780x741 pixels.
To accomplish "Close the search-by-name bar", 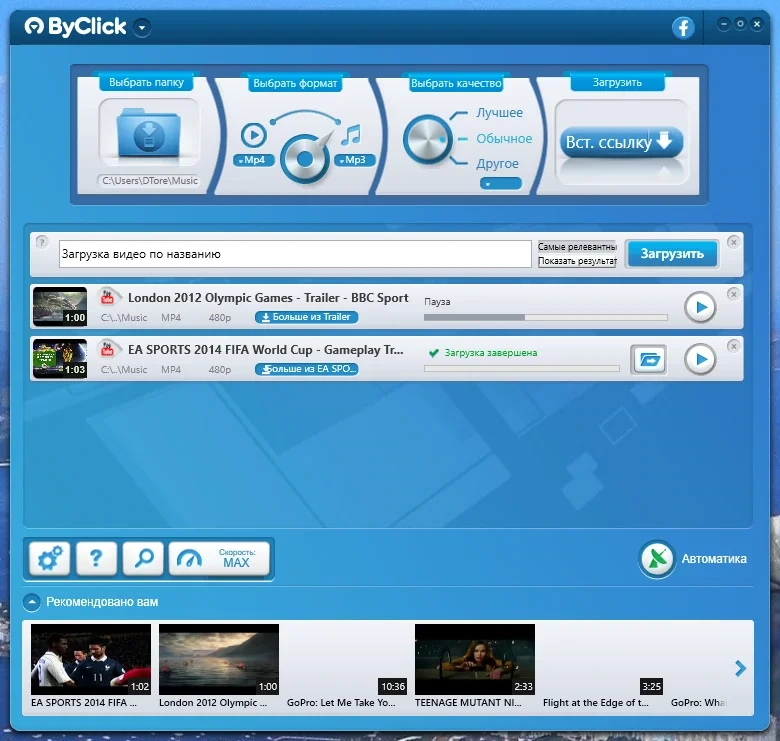I will pyautogui.click(x=733, y=242).
